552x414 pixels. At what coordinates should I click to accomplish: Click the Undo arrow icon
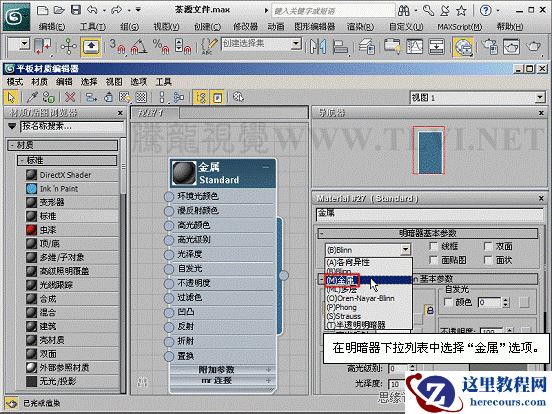(92, 10)
